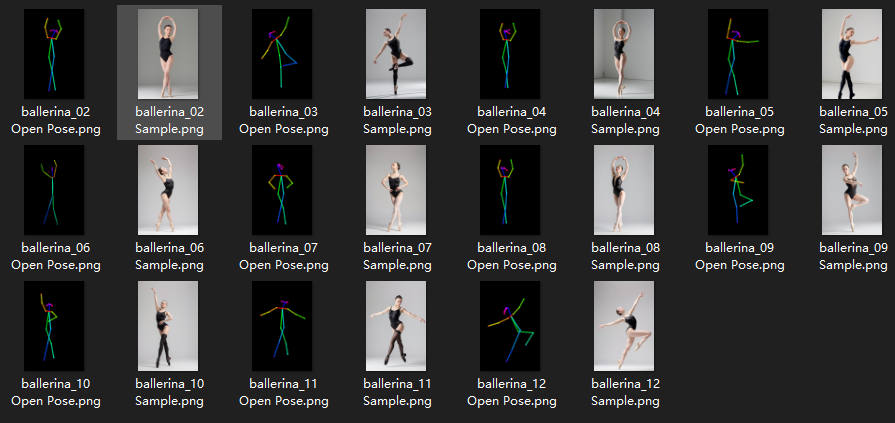Click the file name text 'ballerina_04 Open Pose.png'
This screenshot has height=423, width=895.
[x=511, y=120]
